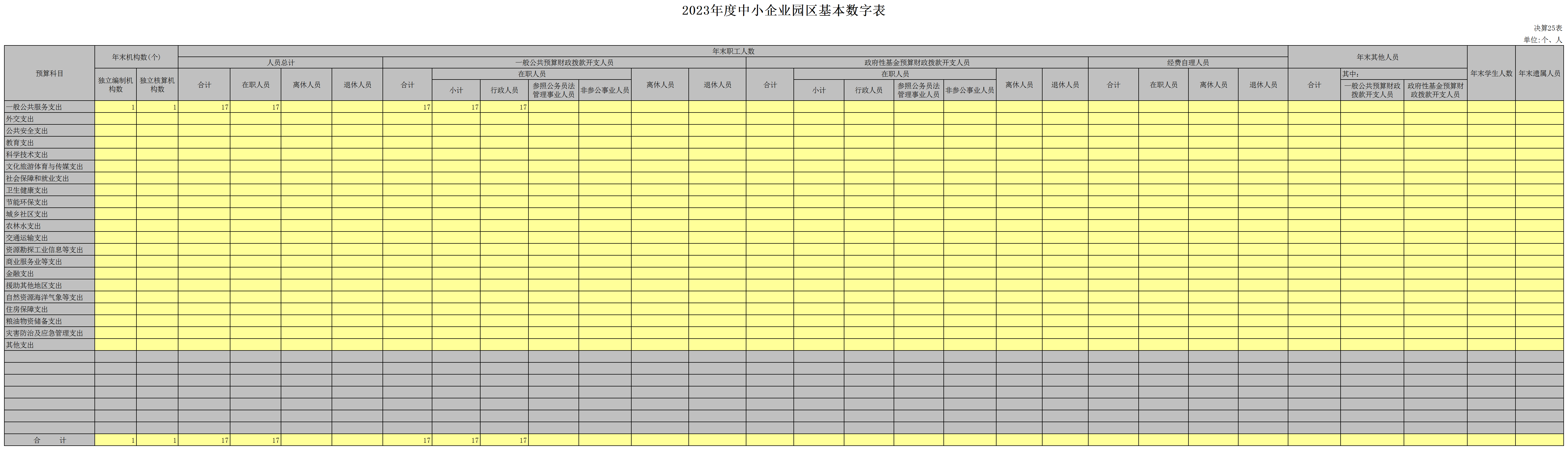Click 一般公共预算 合计 value 17 in total row

pos(408,440)
